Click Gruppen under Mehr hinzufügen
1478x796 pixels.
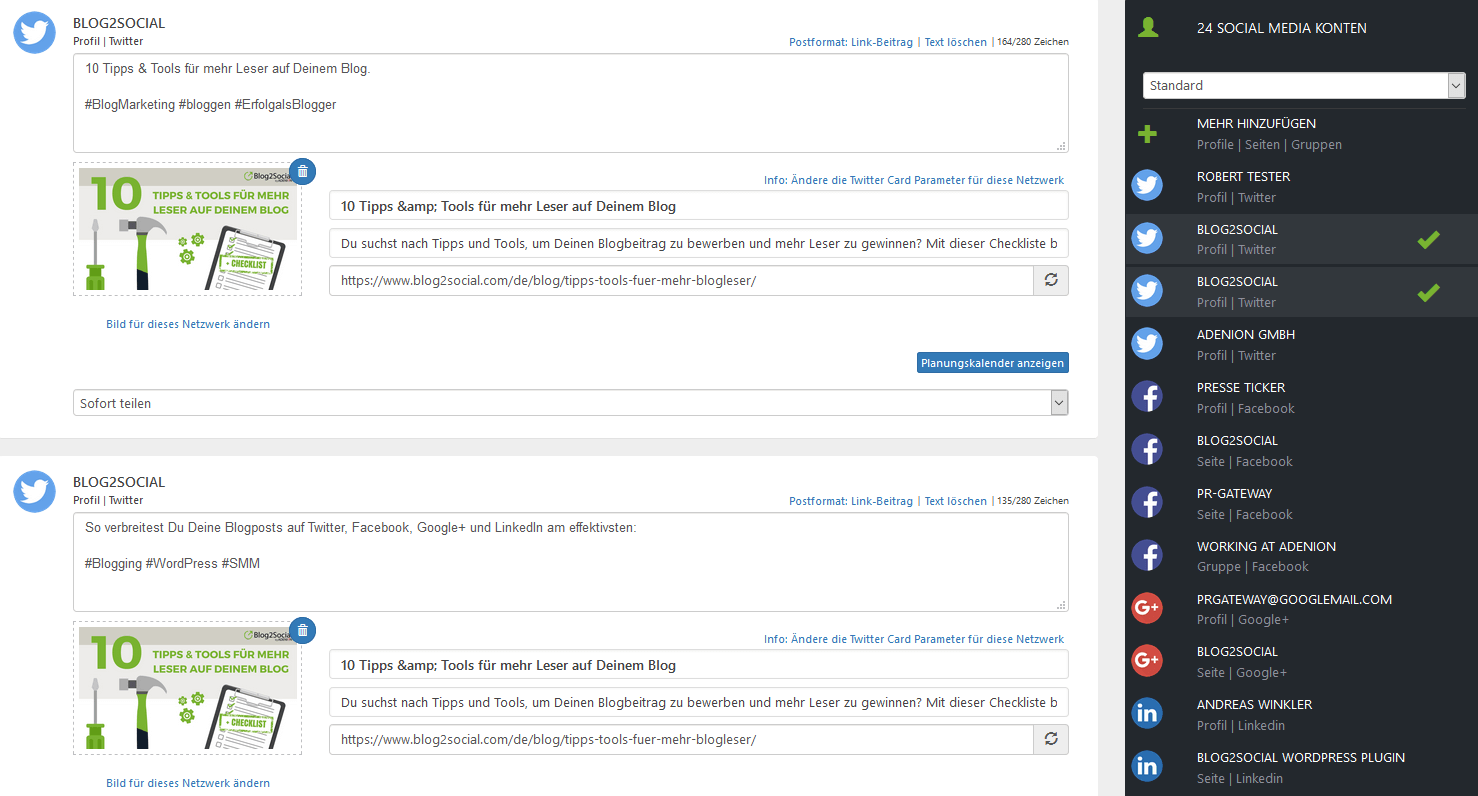1316,145
